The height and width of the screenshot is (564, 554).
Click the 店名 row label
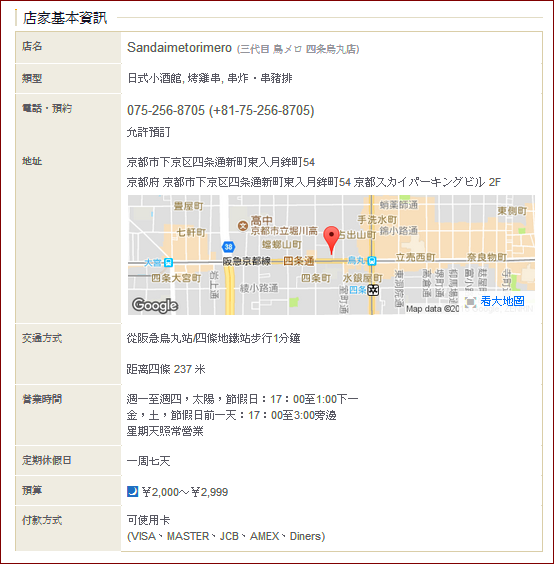(x=32, y=46)
